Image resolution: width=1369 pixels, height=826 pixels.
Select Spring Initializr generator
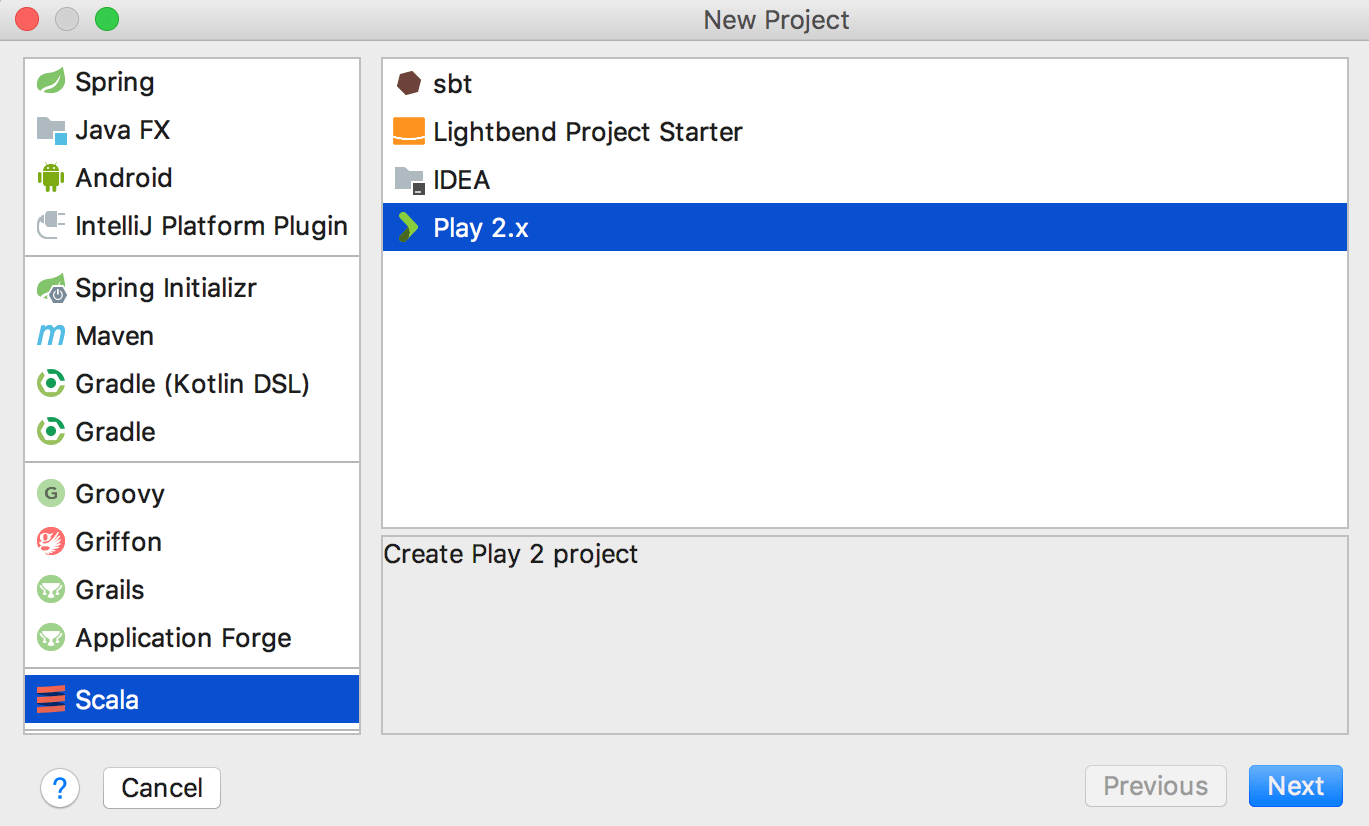click(x=166, y=288)
